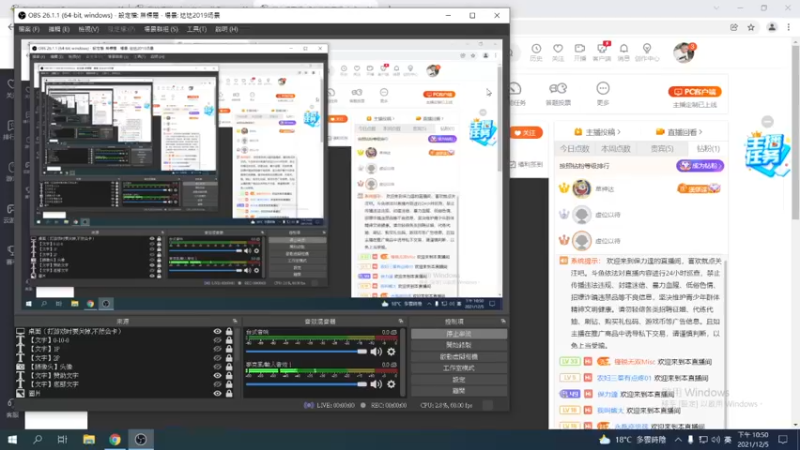Open the 說明(H) menu in OBS

pos(227,29)
